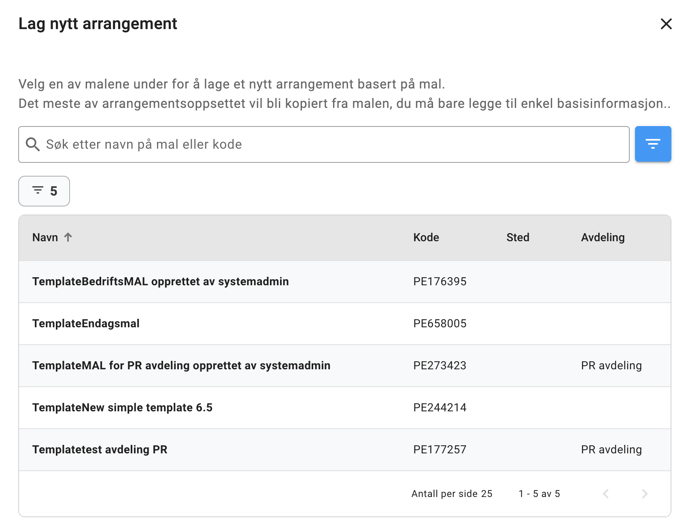The width and height of the screenshot is (688, 518).
Task: Toggle sort arrow beside Navn column
Action: point(68,238)
